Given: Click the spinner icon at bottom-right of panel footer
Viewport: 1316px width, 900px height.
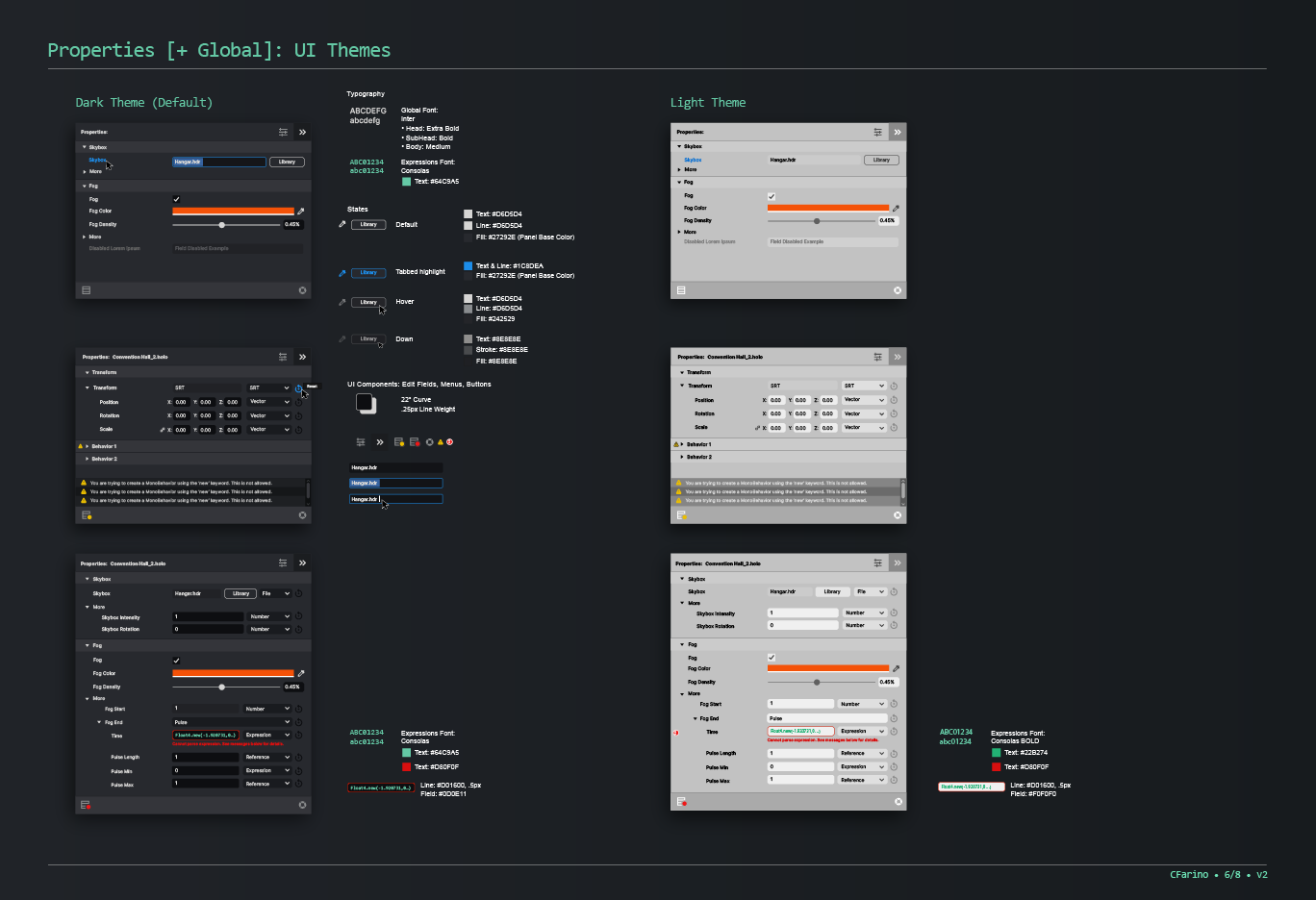Looking at the screenshot, I should [303, 804].
